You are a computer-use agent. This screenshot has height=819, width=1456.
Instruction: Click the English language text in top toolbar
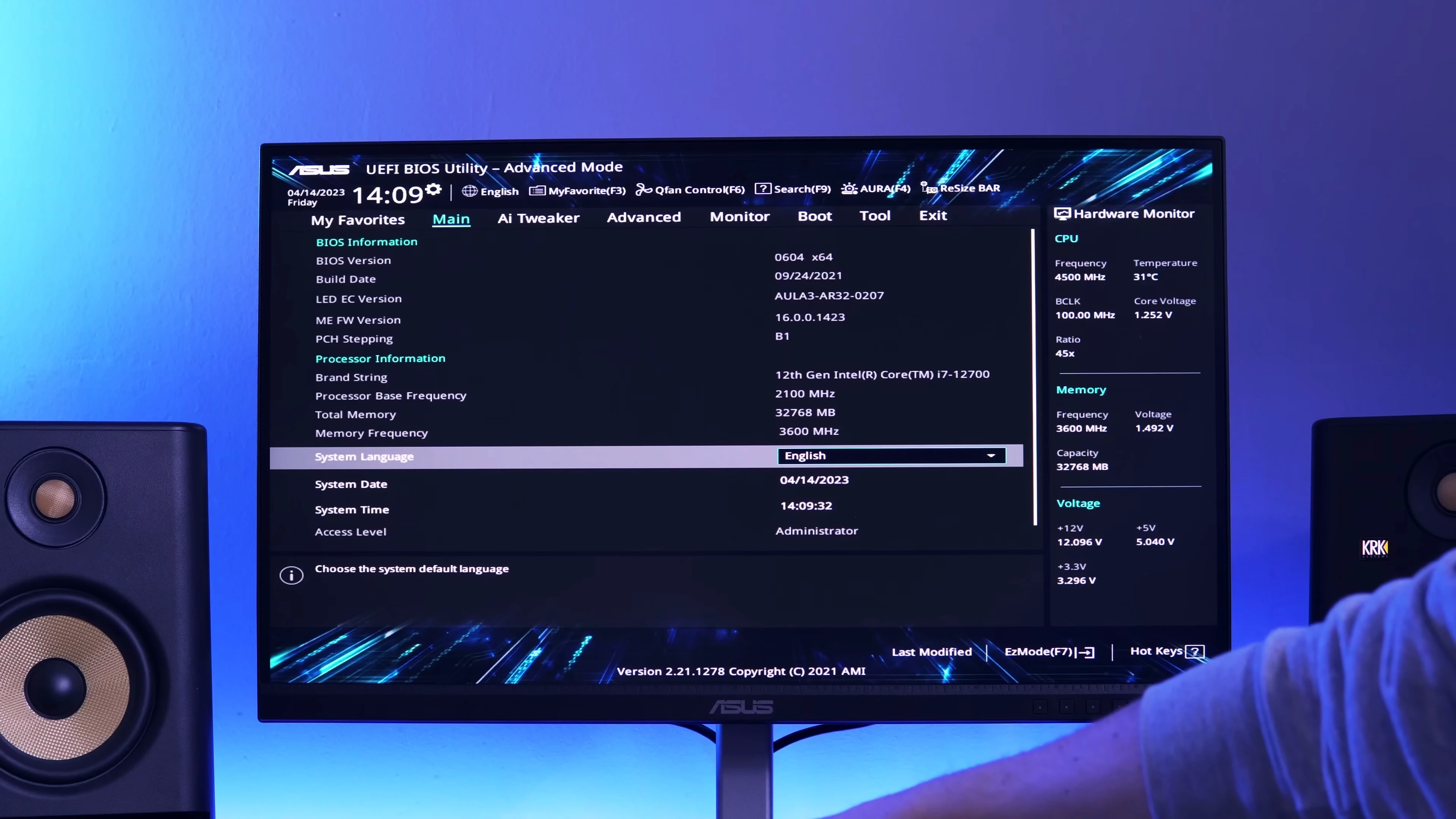[x=500, y=191]
